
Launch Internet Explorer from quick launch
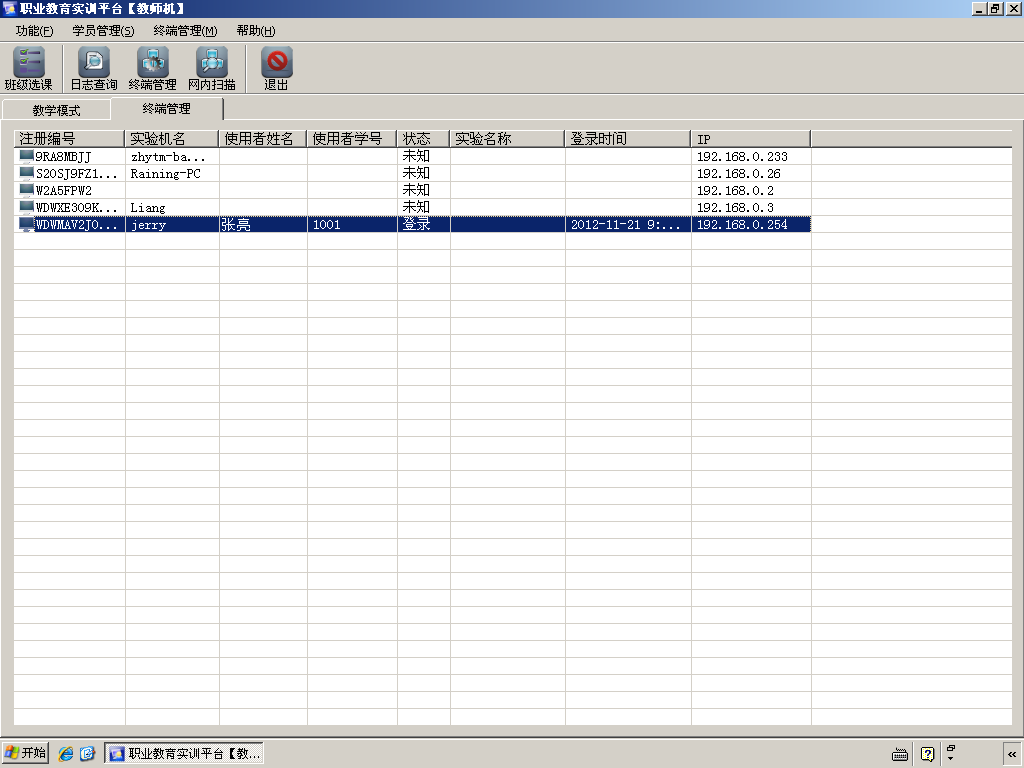(66, 754)
